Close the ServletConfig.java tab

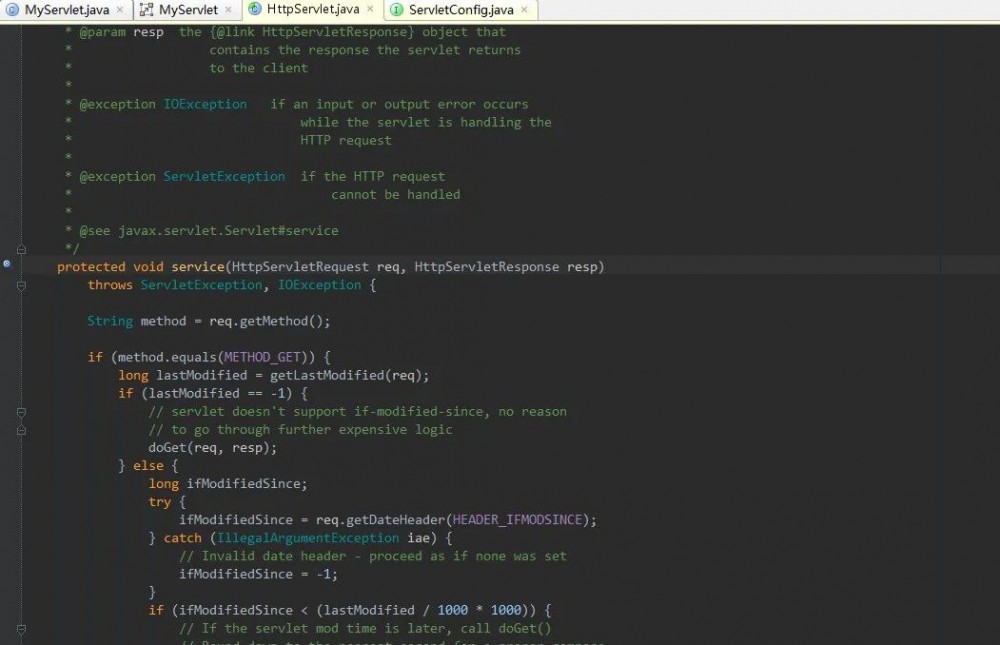[x=525, y=8]
